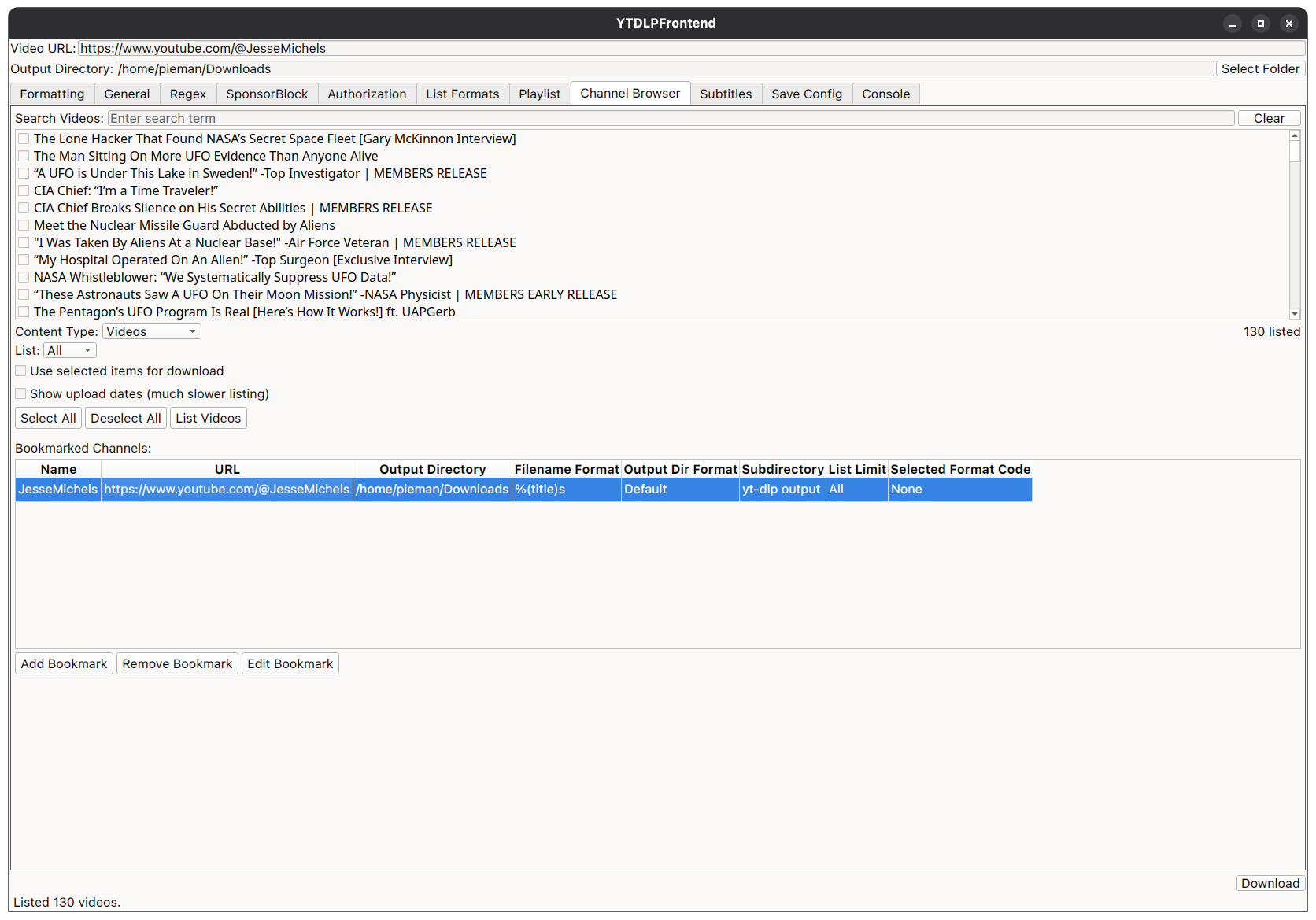Screen dimensions: 1316x920
Task: Click the 'Default' output dir format cell
Action: (680, 490)
